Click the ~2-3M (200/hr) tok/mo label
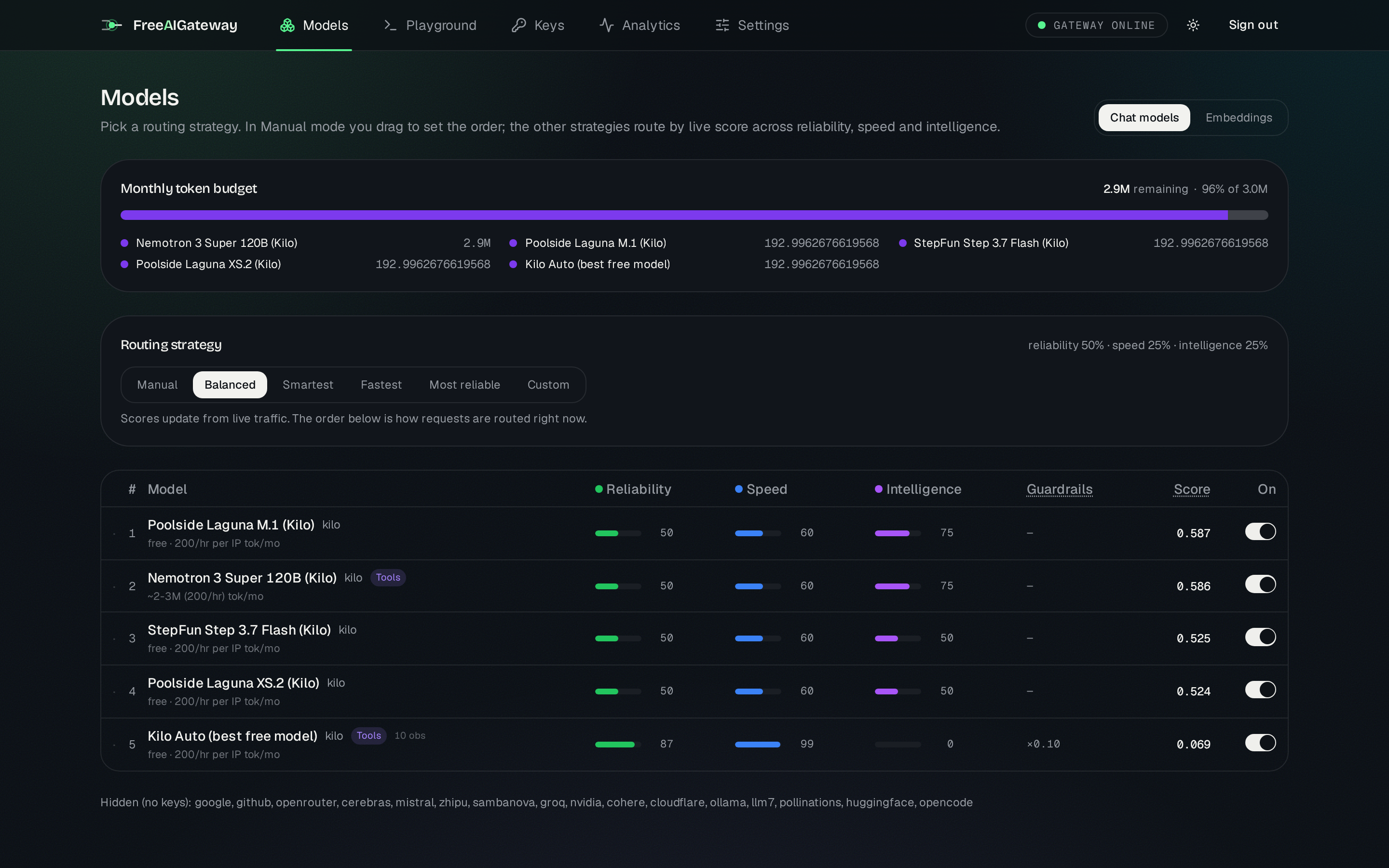 205,597
